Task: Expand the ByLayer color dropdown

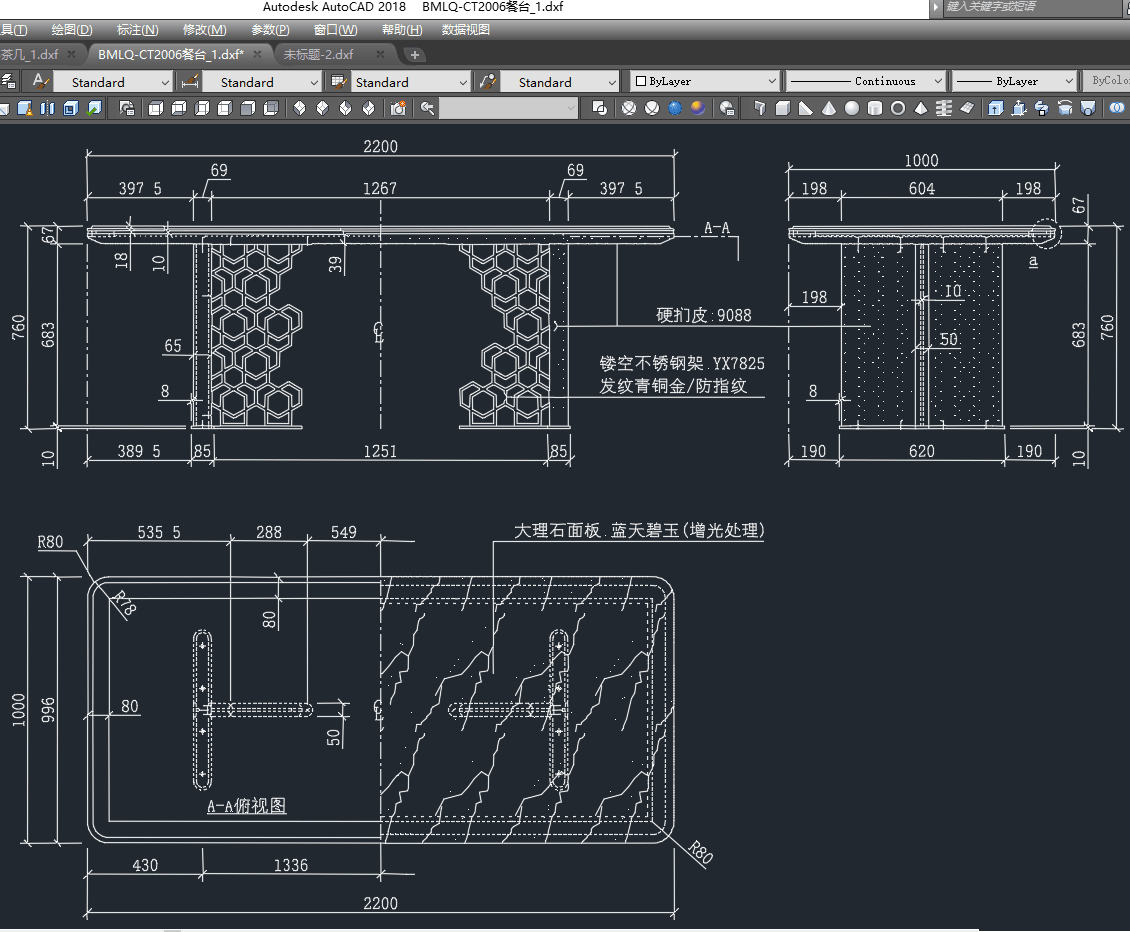Action: pyautogui.click(x=705, y=81)
